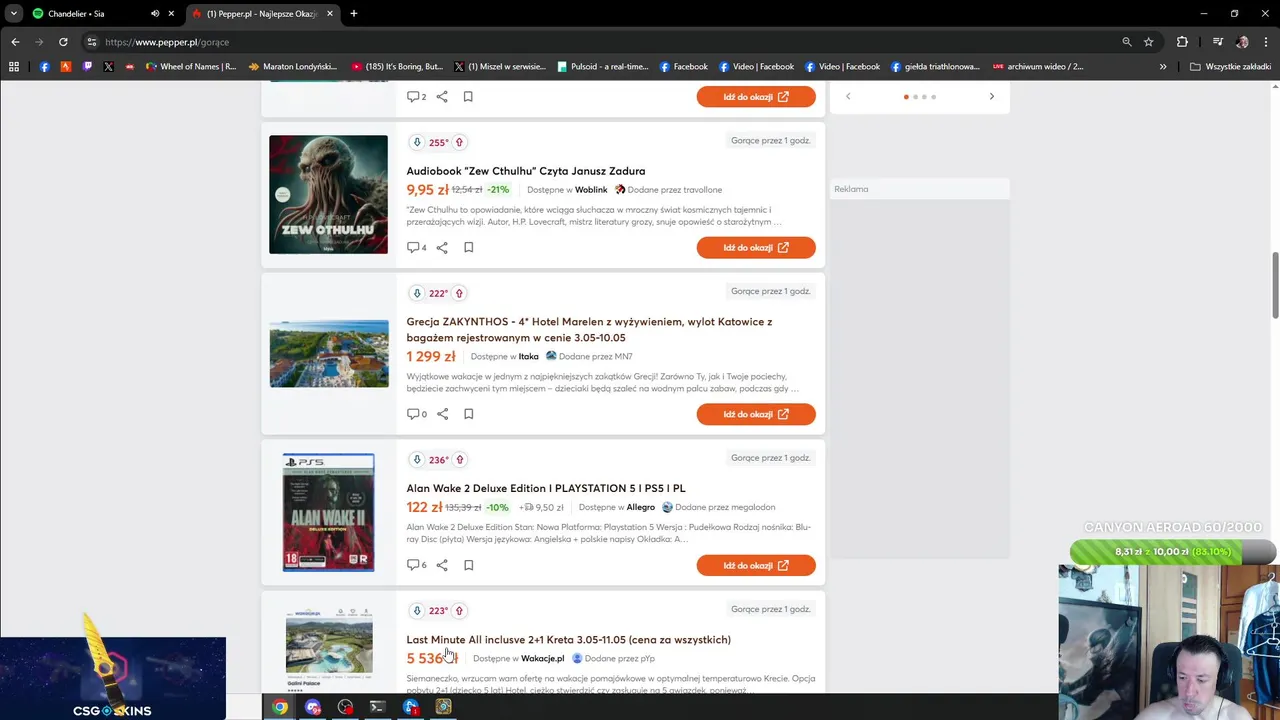Click the address bar URL field

(x=600, y=42)
